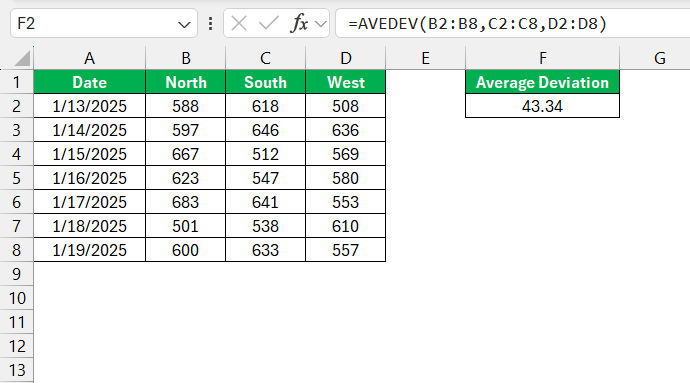Click the date cell 1/17/2025
This screenshot has width=690, height=383.
click(x=89, y=202)
